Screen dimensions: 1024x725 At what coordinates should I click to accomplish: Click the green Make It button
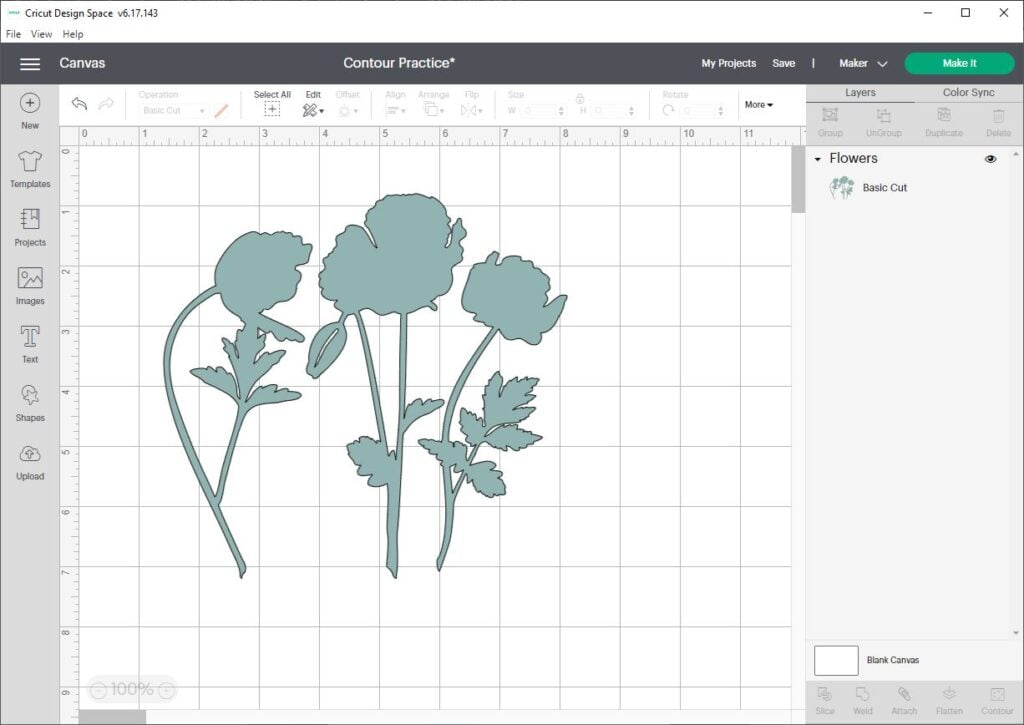[959, 63]
